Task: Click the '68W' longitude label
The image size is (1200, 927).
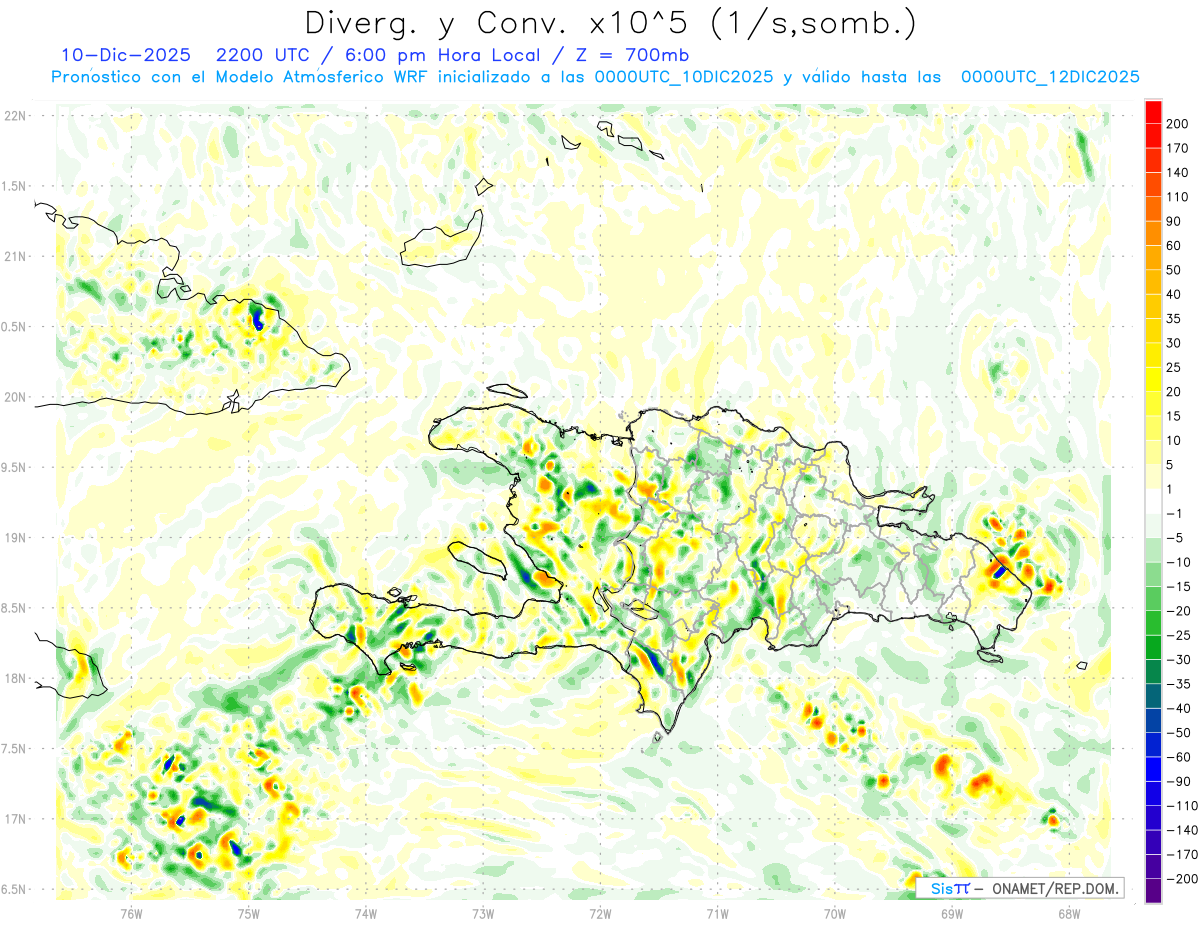Action: 1068,912
